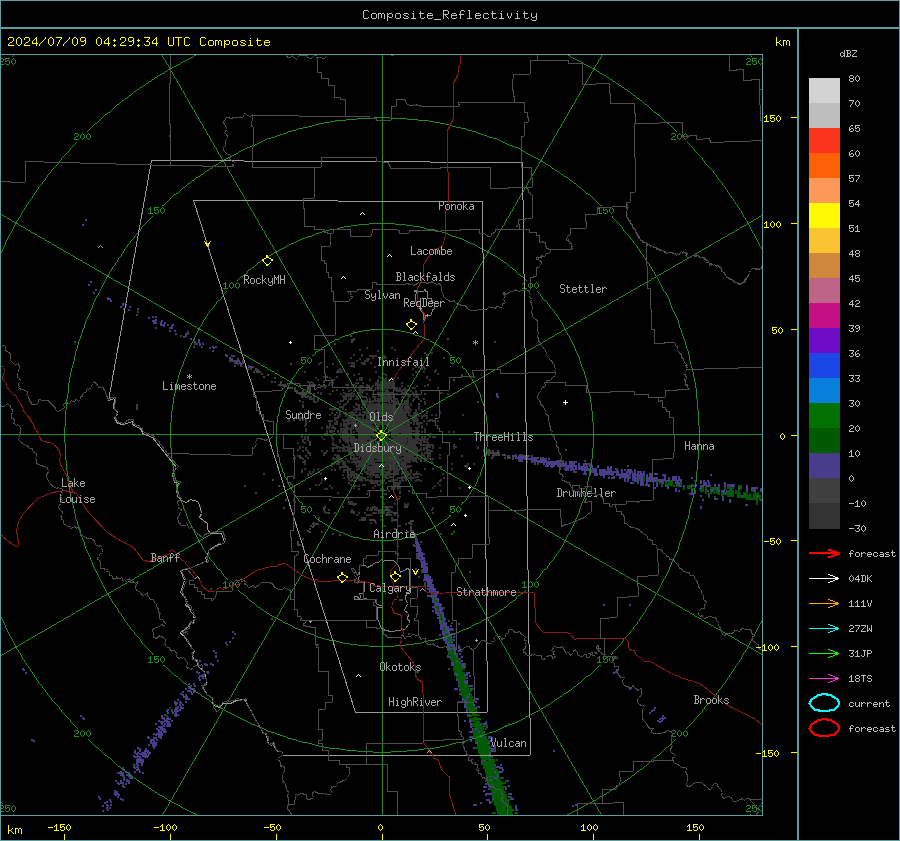Click the white plus marker west of Hanna
Screen dimensions: 900x841
click(565, 402)
